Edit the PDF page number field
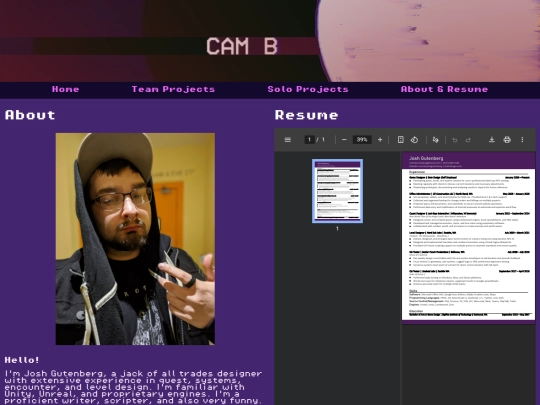Viewport: 540px width, 405px height. (x=309, y=139)
